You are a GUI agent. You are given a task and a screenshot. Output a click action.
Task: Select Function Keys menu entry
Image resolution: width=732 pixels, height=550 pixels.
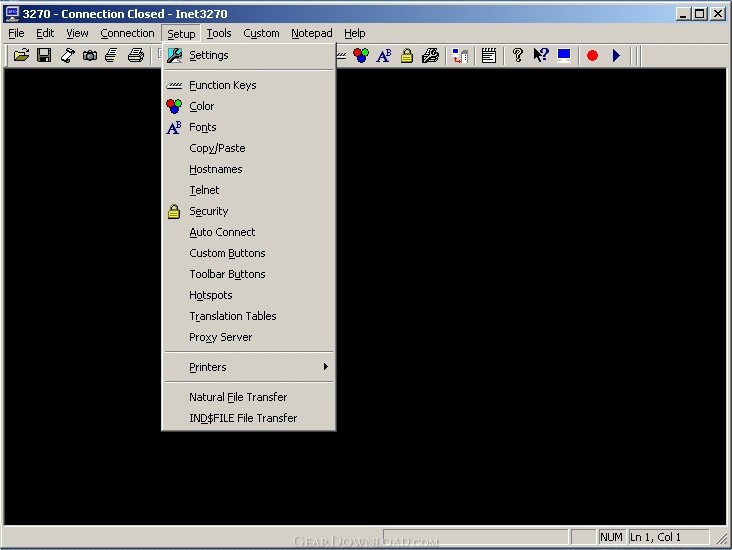(249, 85)
